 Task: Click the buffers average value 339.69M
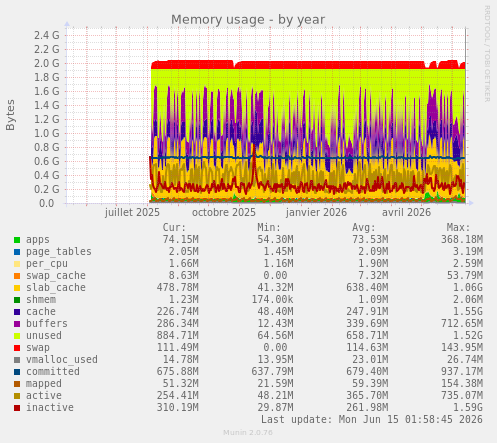click(x=367, y=324)
